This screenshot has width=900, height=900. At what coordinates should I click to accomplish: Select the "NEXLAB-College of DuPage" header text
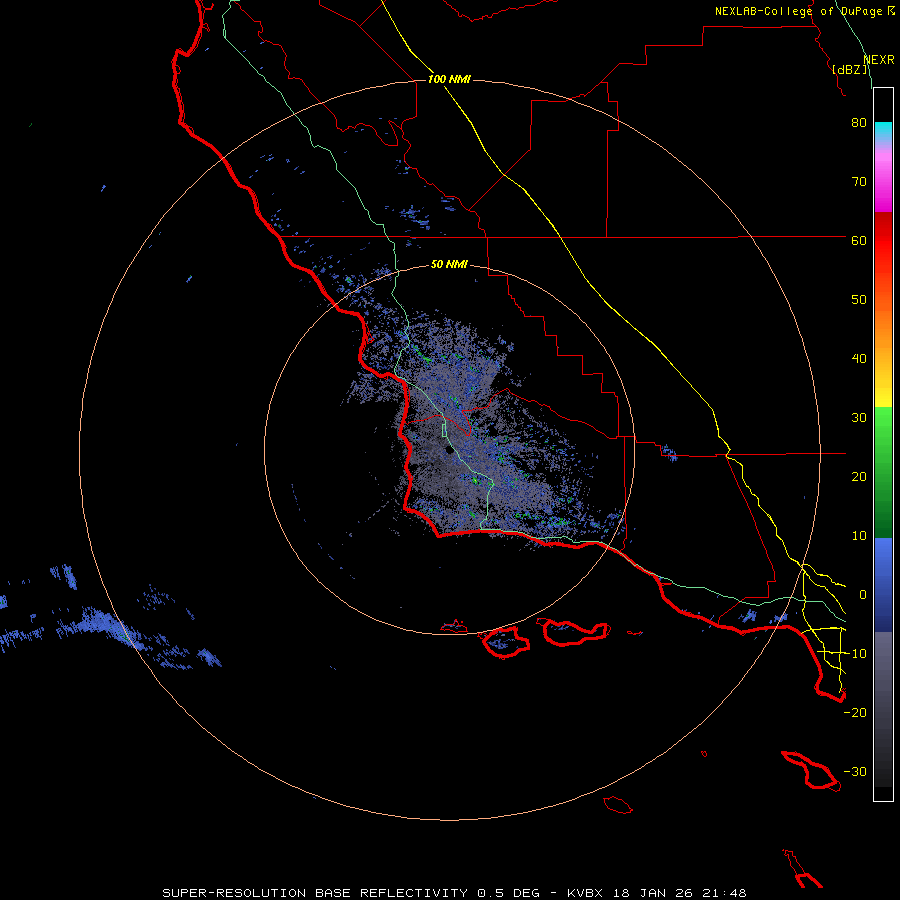[800, 11]
